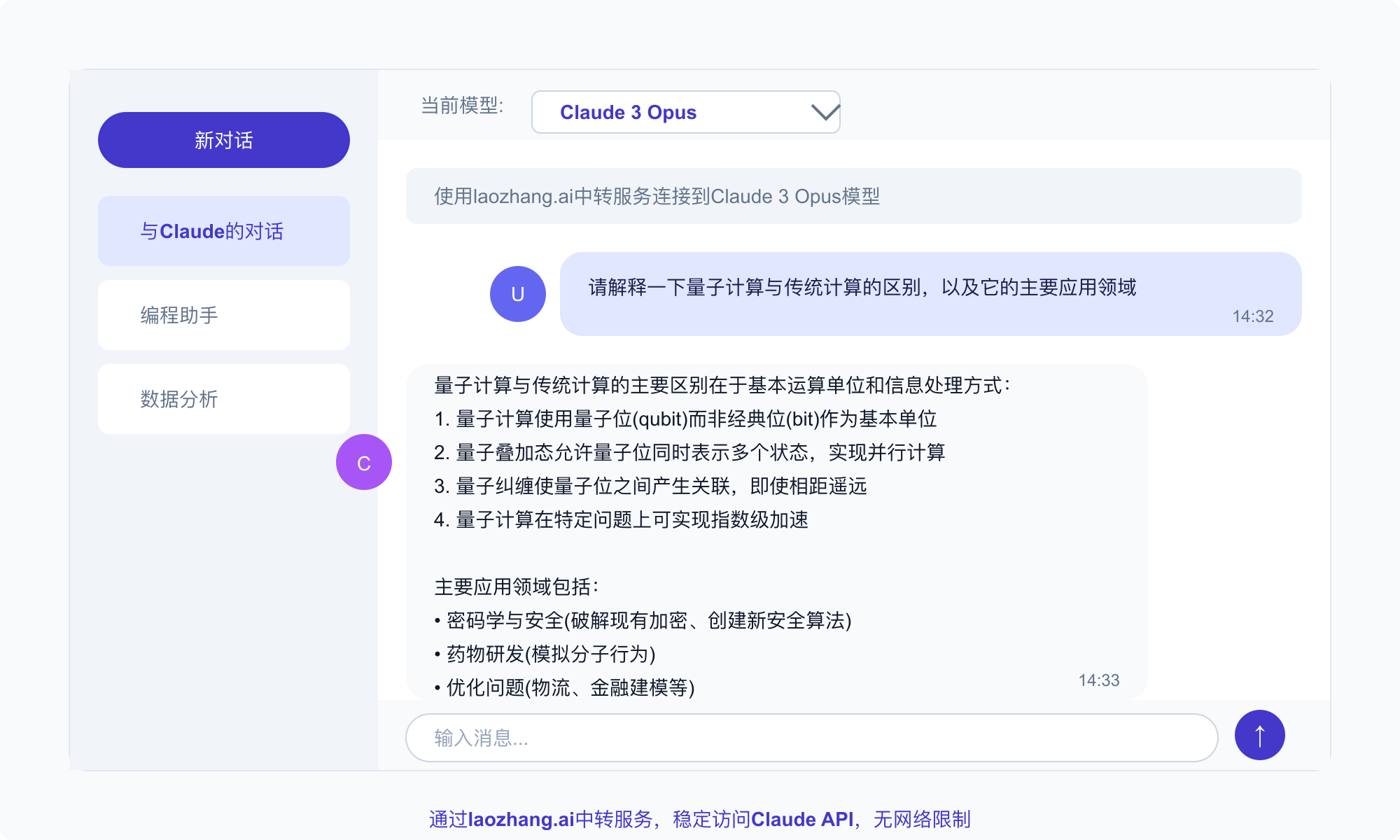This screenshot has width=1400, height=840.
Task: Click the first line of Claude's reply
Action: pyautogui.click(x=722, y=385)
